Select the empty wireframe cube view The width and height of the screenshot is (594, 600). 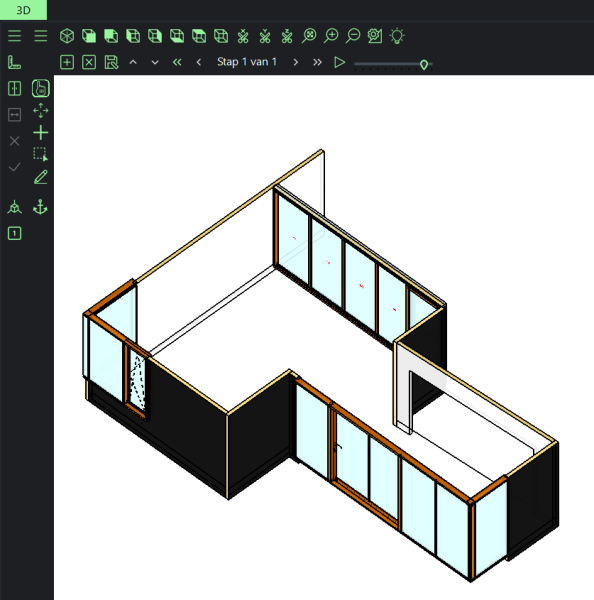pos(221,36)
